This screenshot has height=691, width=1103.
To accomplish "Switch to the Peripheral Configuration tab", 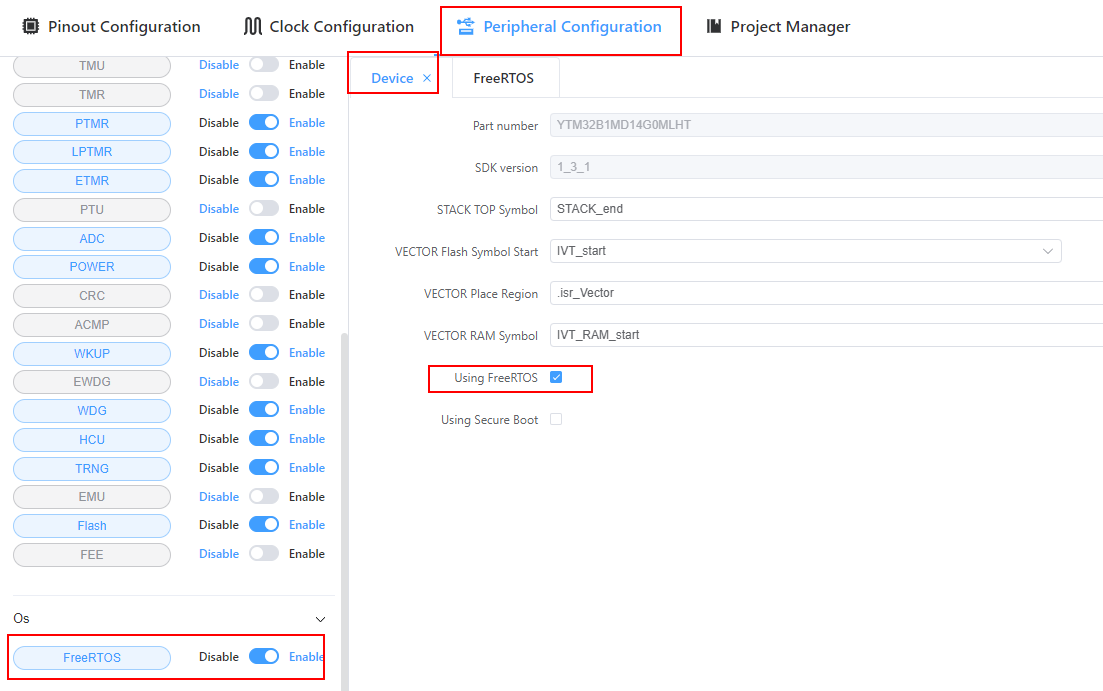I will [559, 27].
